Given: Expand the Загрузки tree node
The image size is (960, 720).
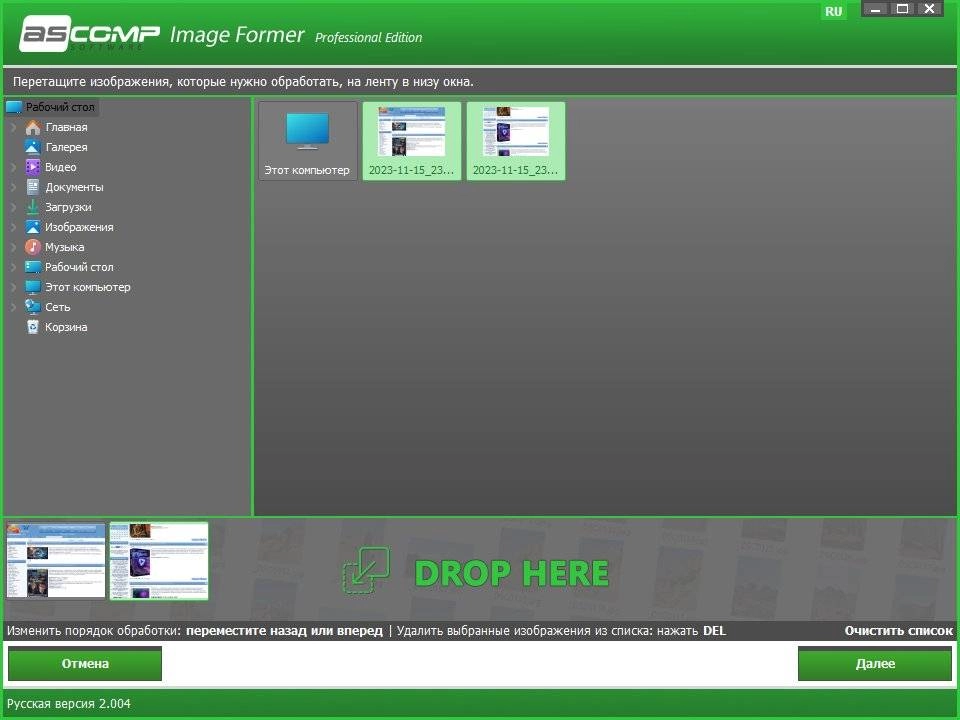Looking at the screenshot, I should [13, 207].
